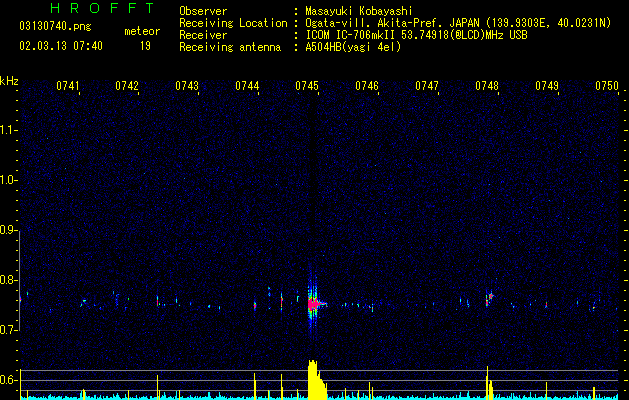
Task: Click the timestamp 02.03.13 07:40
Action: (61, 46)
